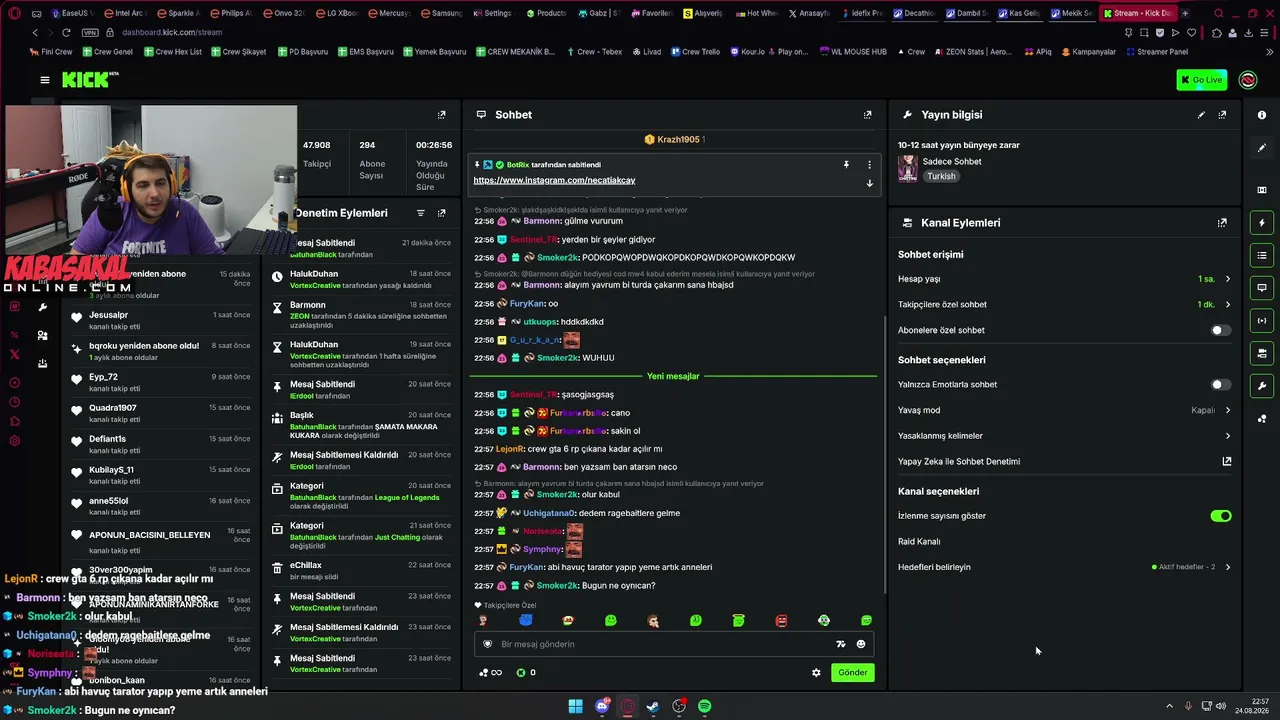Click the Kick logo
The width and height of the screenshot is (1280, 720).
(90, 80)
